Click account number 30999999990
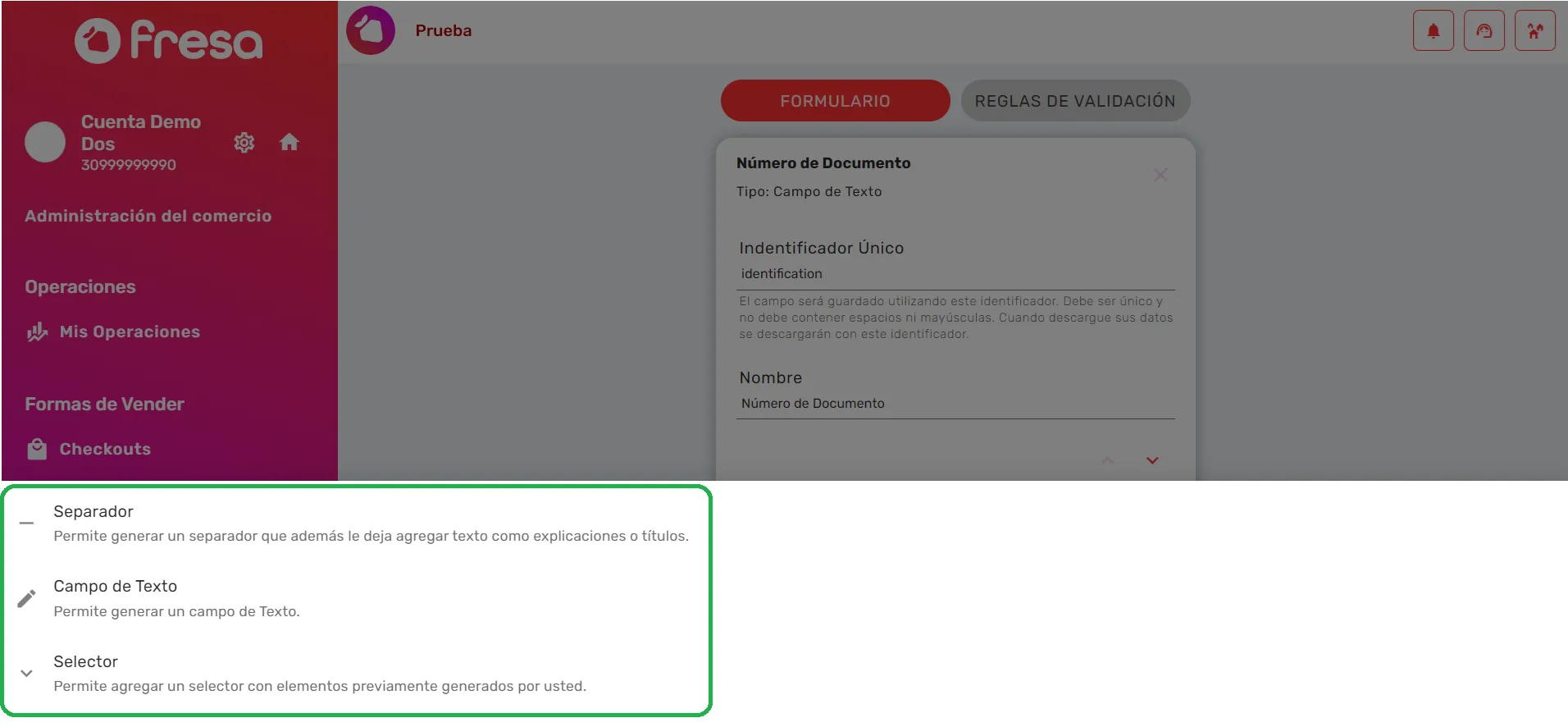 [129, 165]
